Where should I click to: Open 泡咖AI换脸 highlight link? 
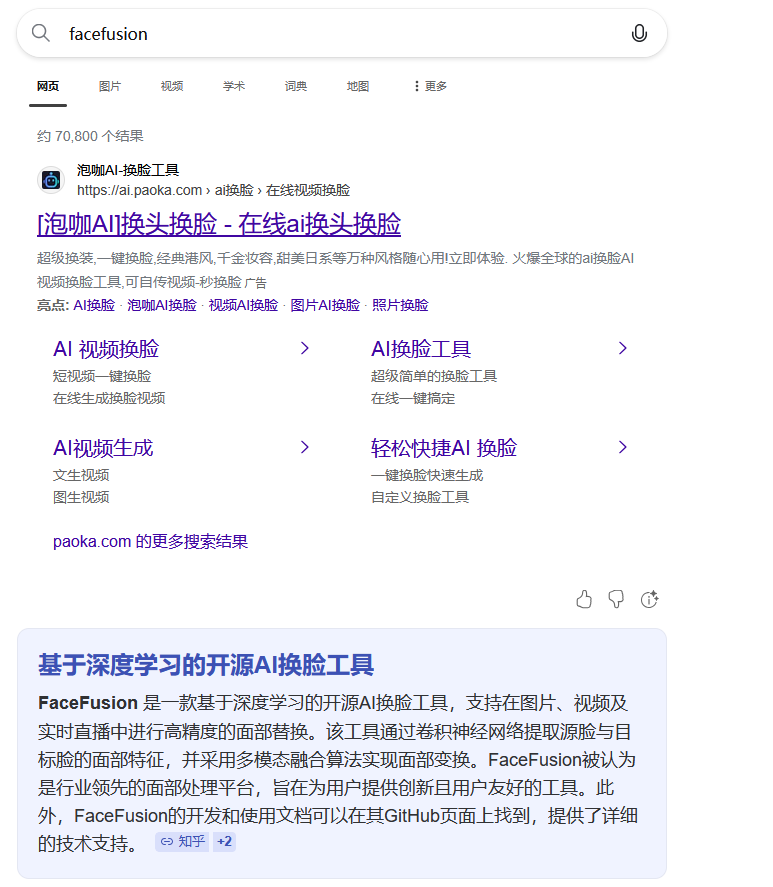(x=162, y=305)
